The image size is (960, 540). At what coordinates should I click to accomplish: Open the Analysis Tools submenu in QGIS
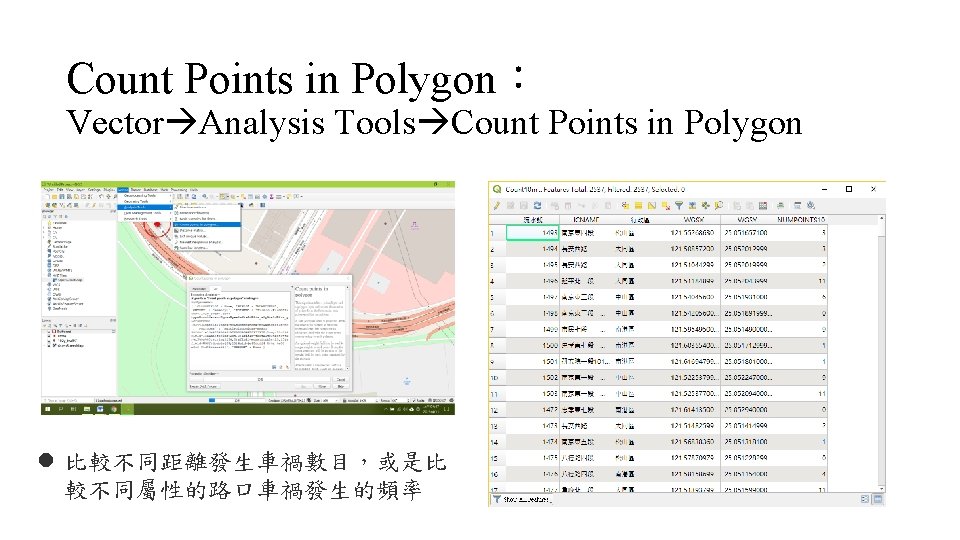coord(144,207)
